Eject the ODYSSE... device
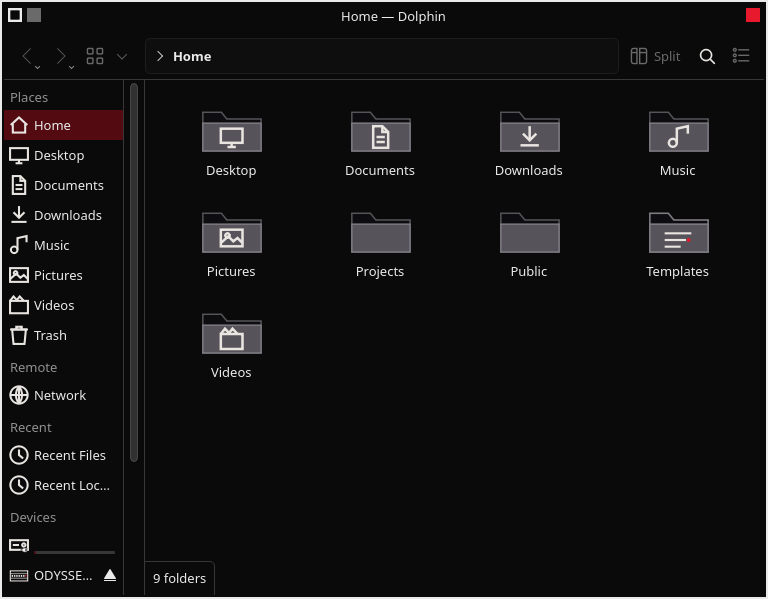Image resolution: width=768 pixels, height=599 pixels. coord(110,575)
